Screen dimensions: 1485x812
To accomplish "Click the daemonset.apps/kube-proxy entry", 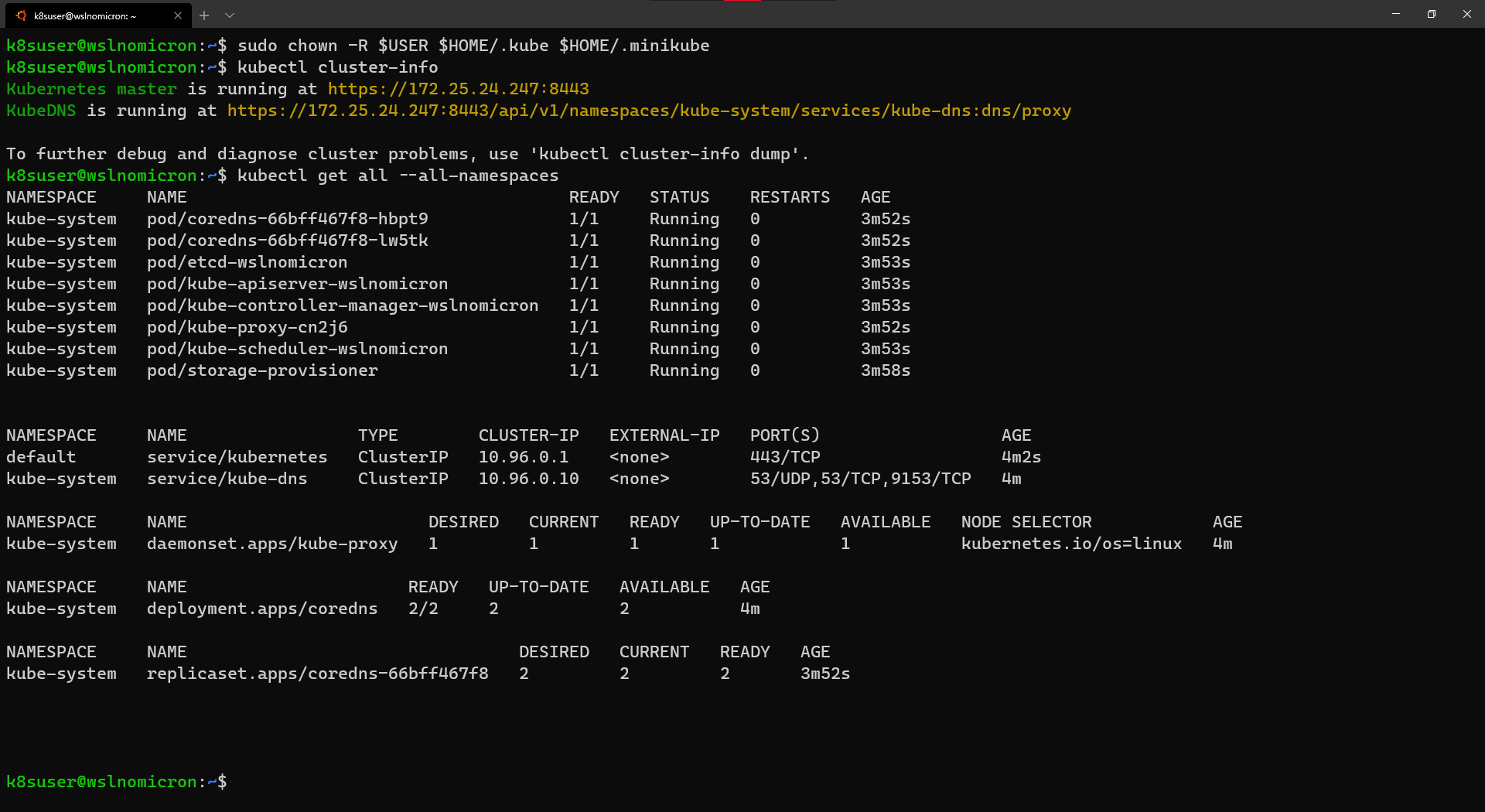I will pyautogui.click(x=272, y=544).
